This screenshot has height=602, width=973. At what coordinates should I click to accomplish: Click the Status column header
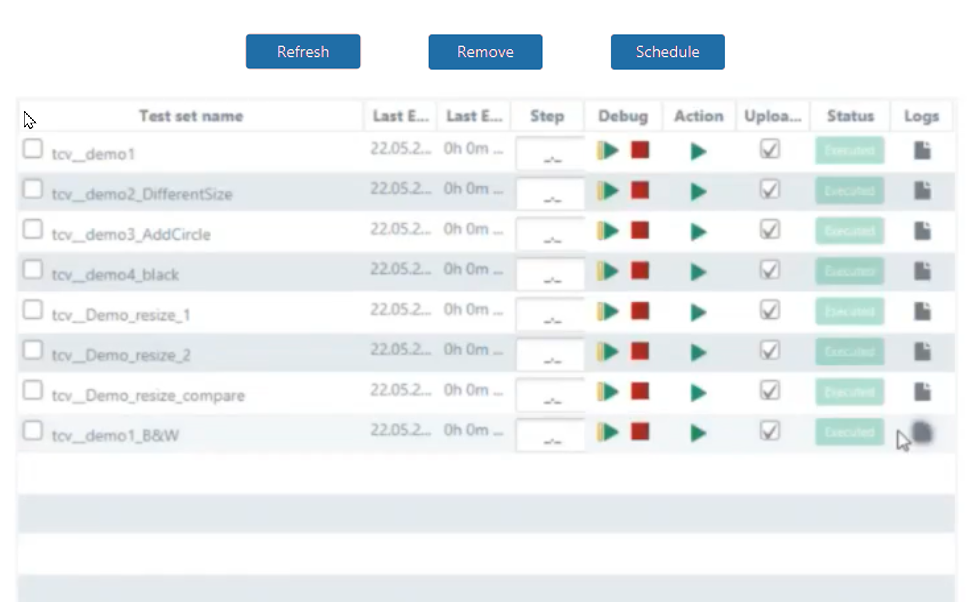tap(850, 116)
